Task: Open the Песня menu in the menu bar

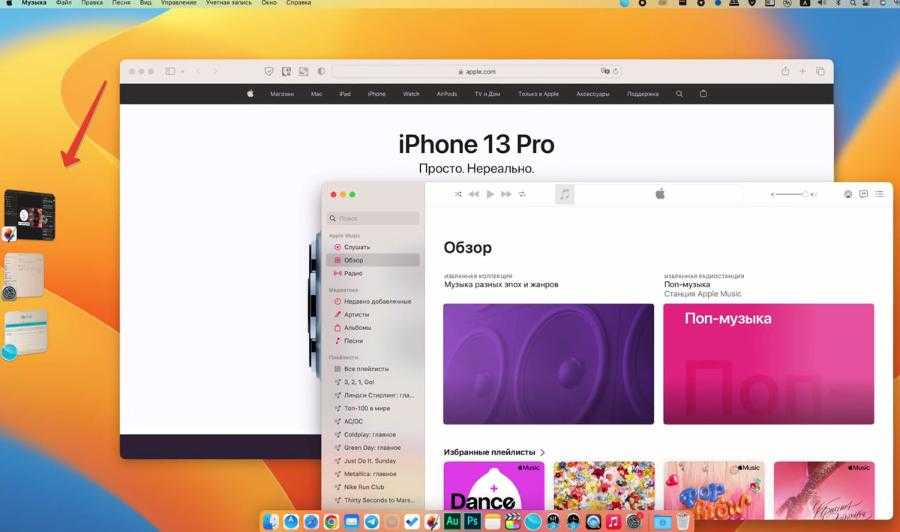Action: tap(121, 4)
